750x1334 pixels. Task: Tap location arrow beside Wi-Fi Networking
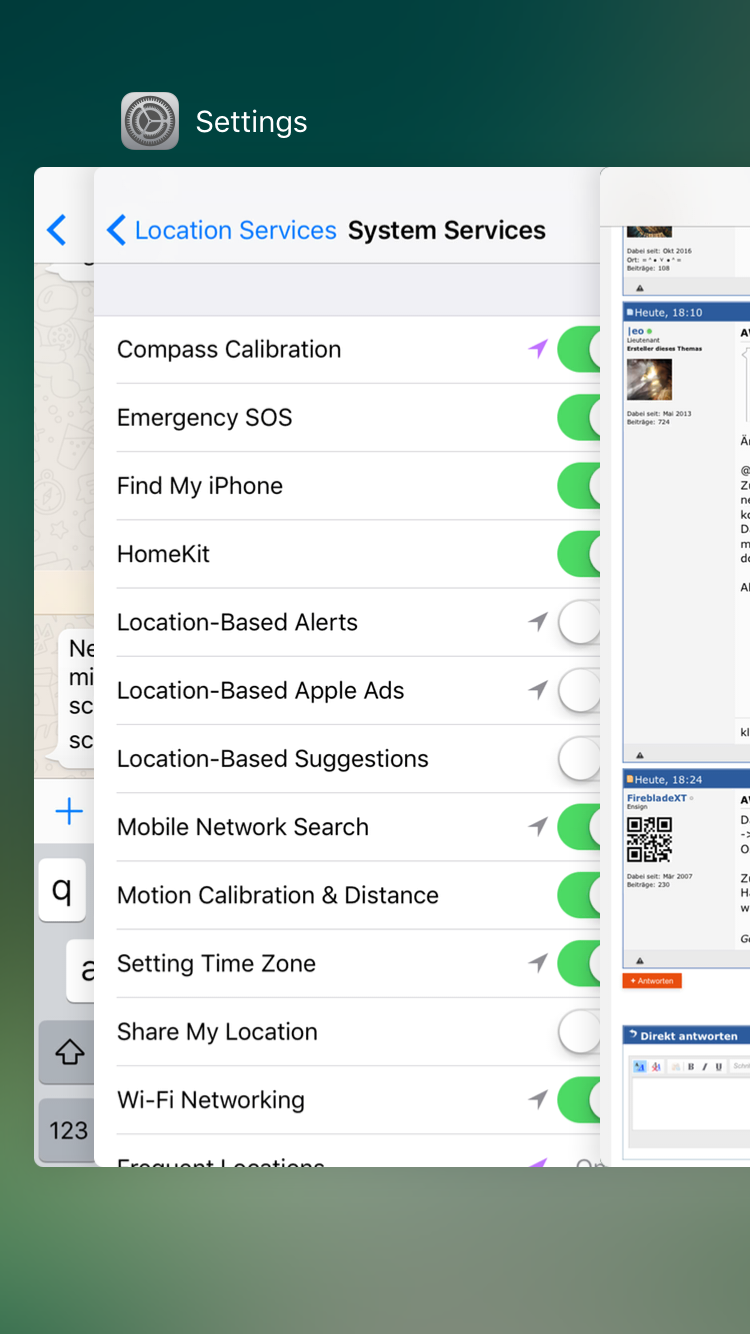539,1100
